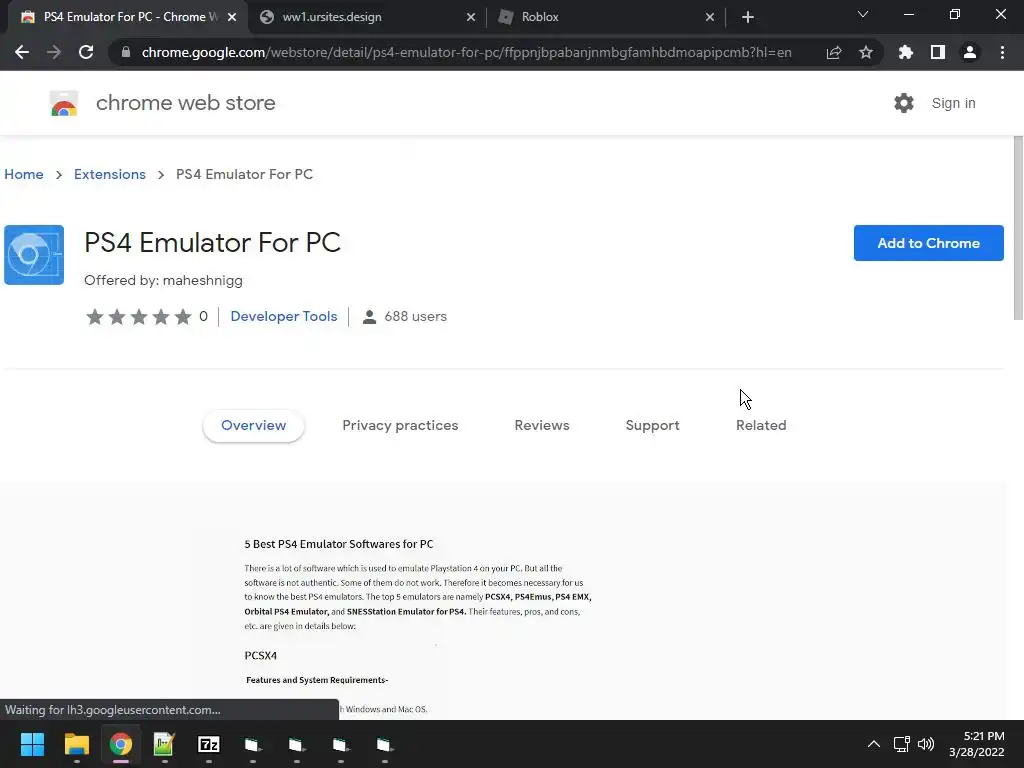Click the page vertical scrollbar
This screenshot has height=768, width=1024.
point(1018,229)
